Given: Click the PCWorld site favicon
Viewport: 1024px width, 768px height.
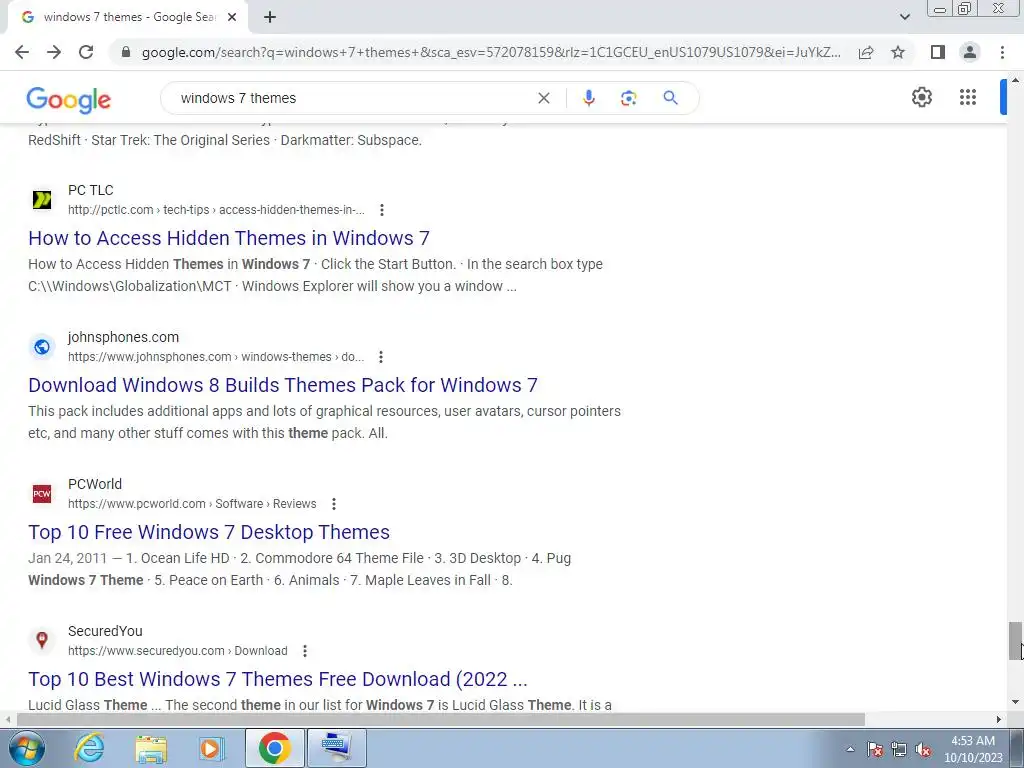Looking at the screenshot, I should tap(42, 494).
